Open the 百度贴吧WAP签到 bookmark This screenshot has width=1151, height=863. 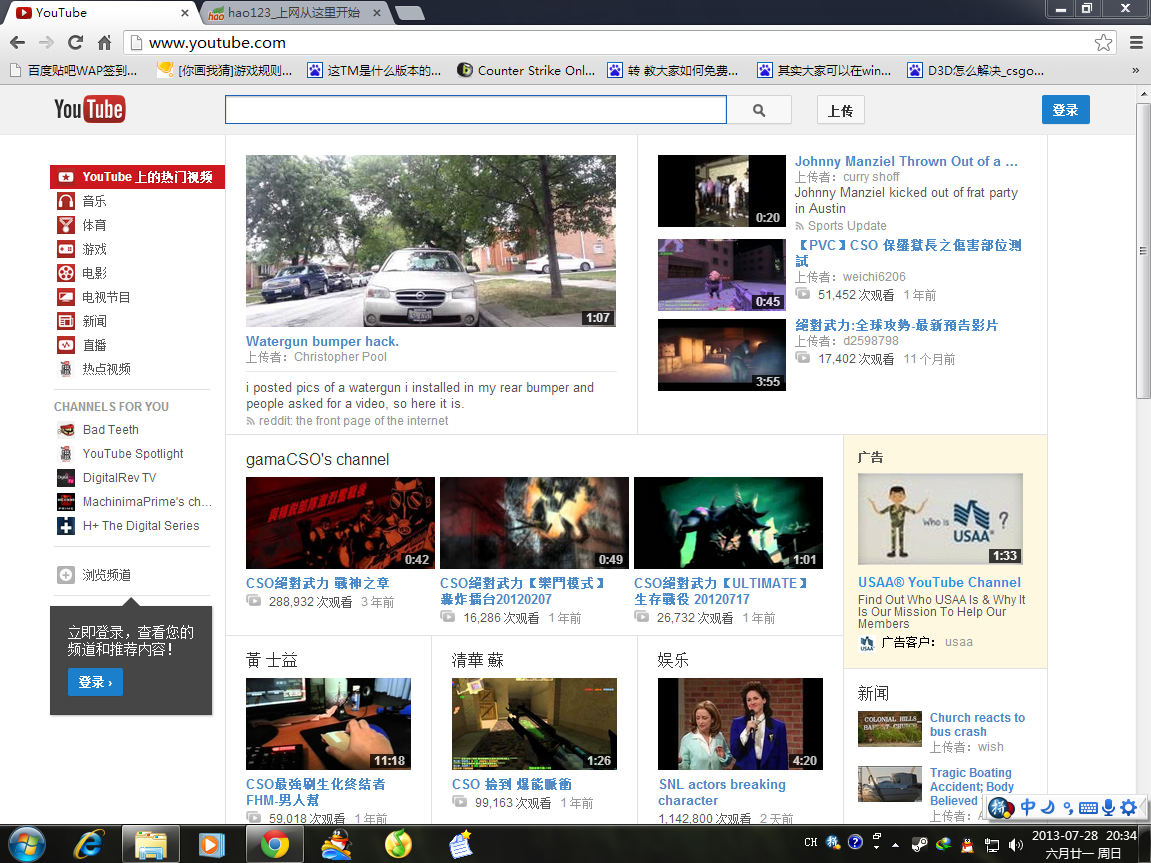click(x=74, y=70)
